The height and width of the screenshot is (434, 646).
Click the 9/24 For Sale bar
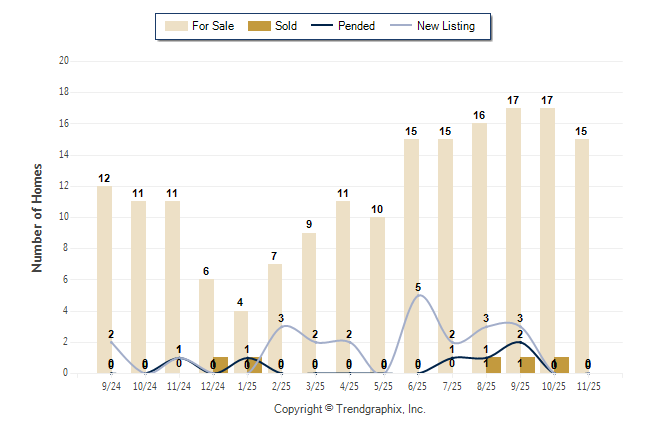tap(105, 280)
